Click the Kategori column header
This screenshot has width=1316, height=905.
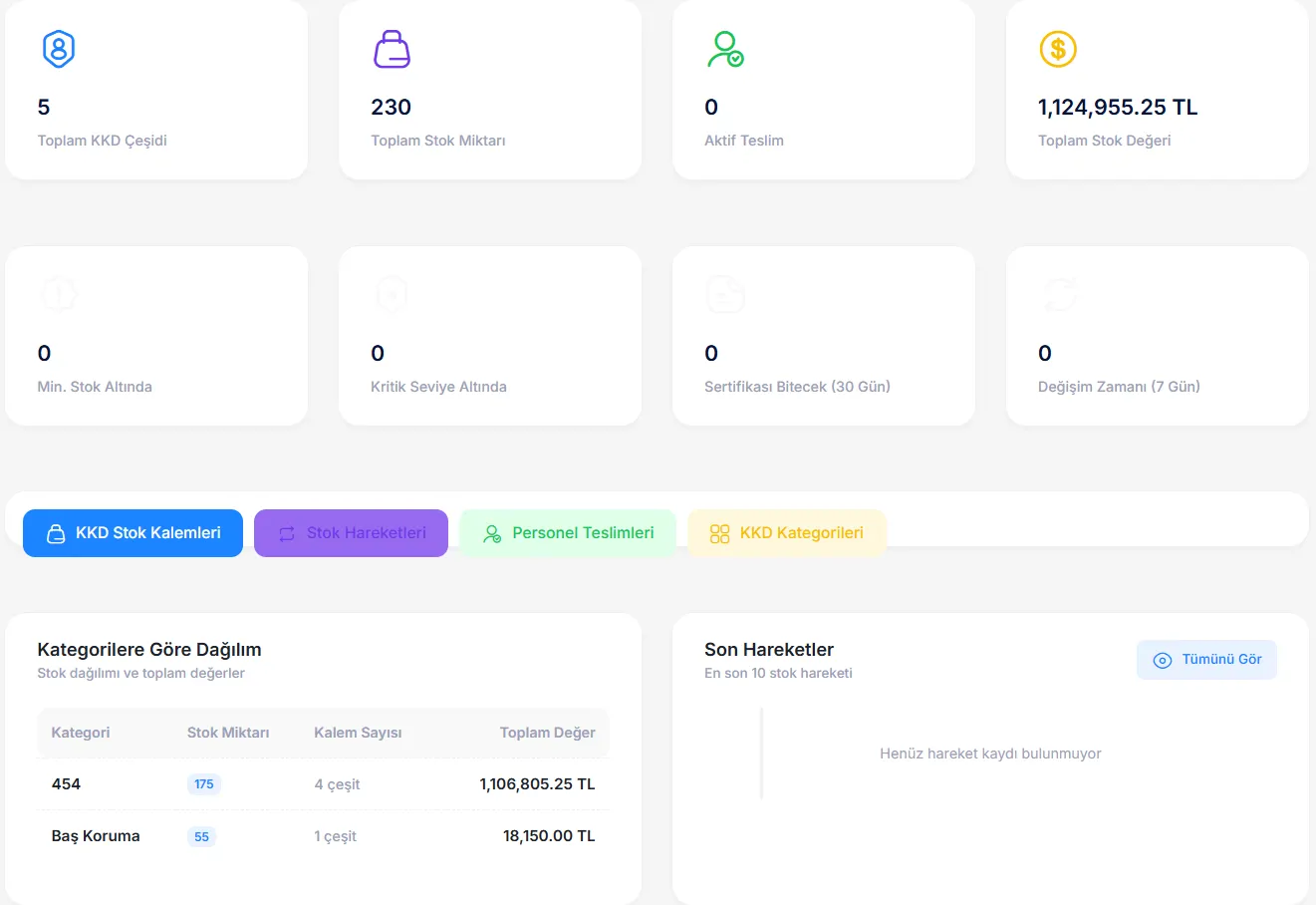click(x=81, y=733)
